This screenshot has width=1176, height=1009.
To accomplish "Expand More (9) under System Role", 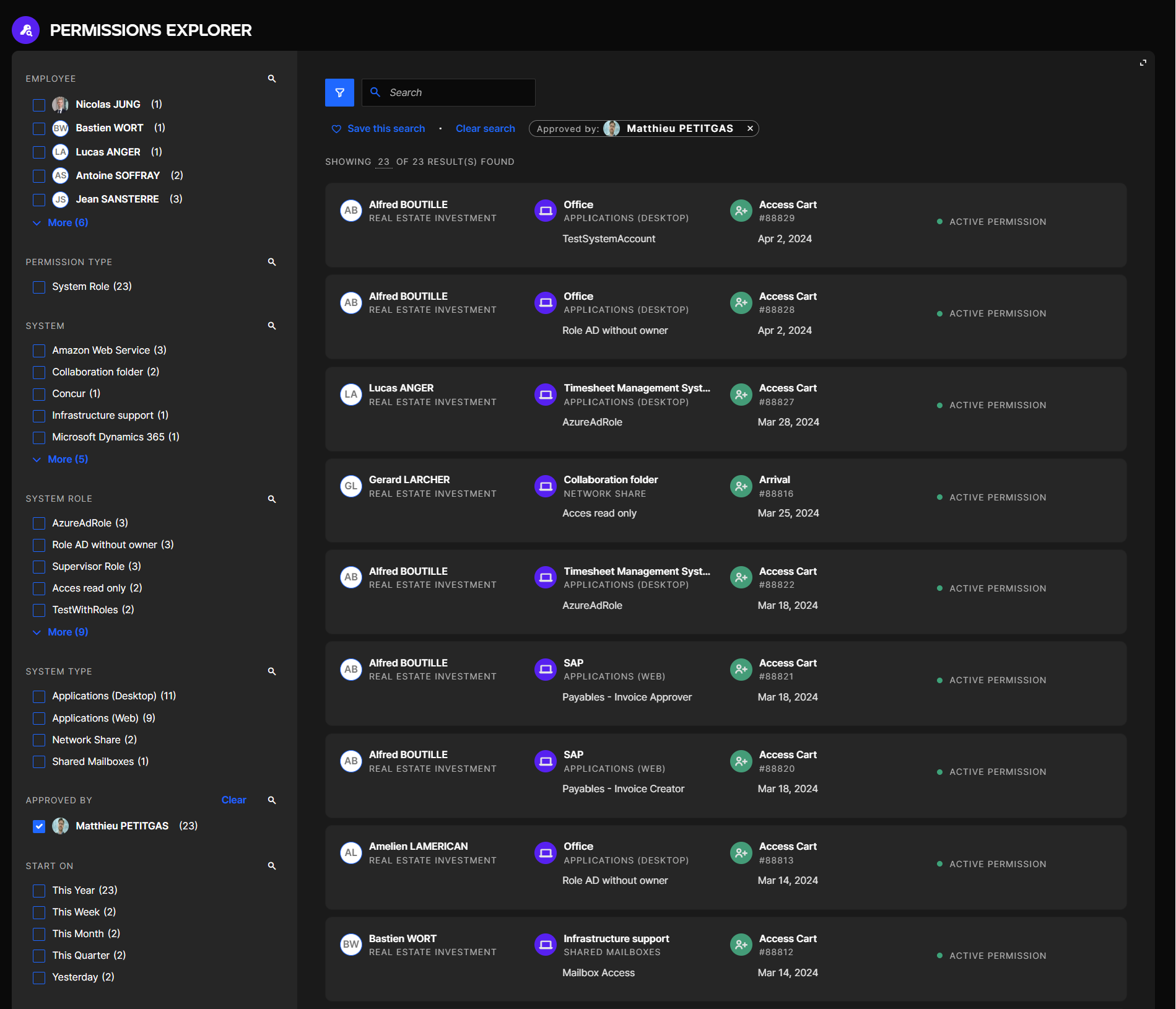I will pyautogui.click(x=68, y=632).
